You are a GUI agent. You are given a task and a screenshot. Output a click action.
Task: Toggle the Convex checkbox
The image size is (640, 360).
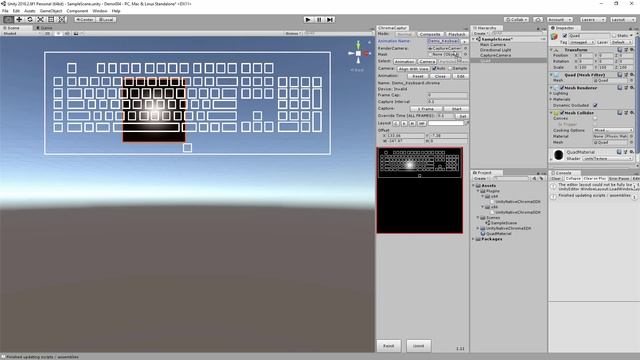tap(595, 118)
